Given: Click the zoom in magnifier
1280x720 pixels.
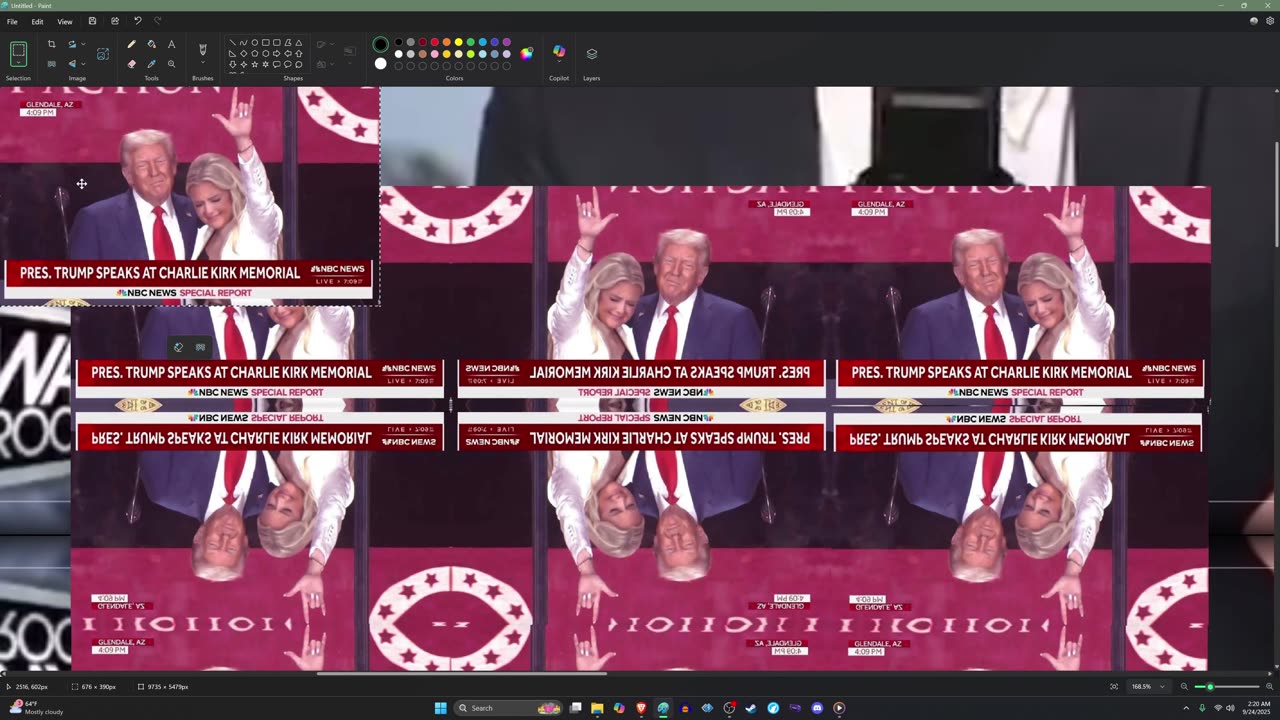Looking at the screenshot, I should point(1269,687).
